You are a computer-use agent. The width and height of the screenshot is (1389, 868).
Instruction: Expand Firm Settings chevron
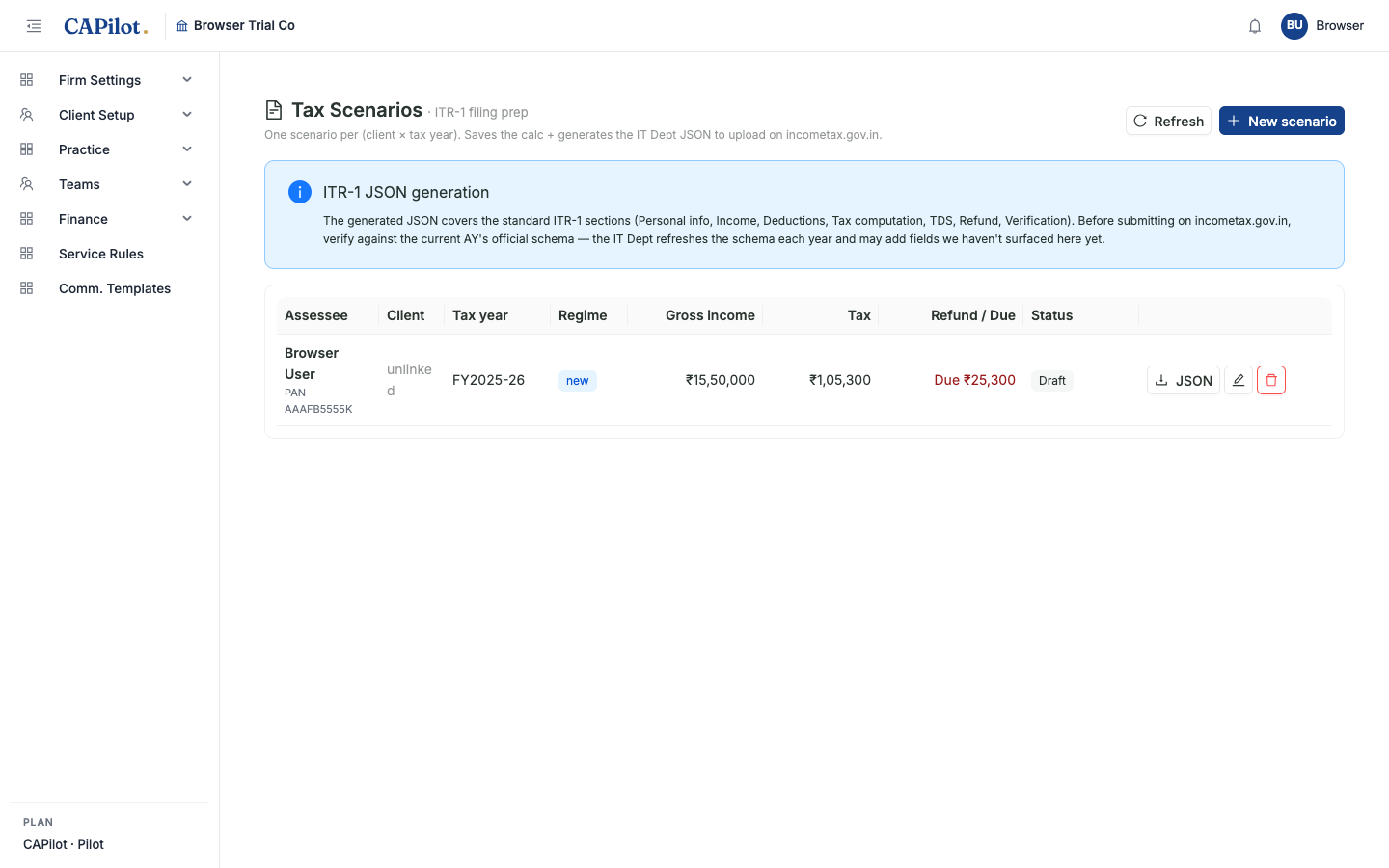pyautogui.click(x=187, y=80)
